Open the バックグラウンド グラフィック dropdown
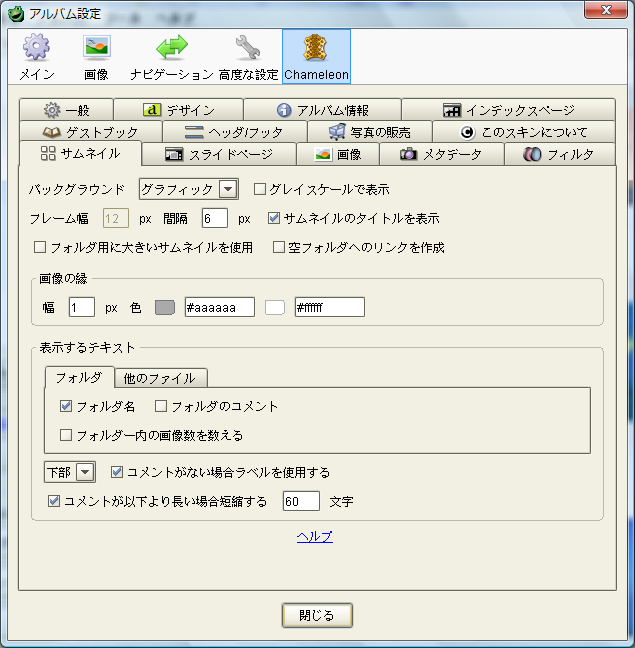This screenshot has width=635, height=648. (189, 189)
